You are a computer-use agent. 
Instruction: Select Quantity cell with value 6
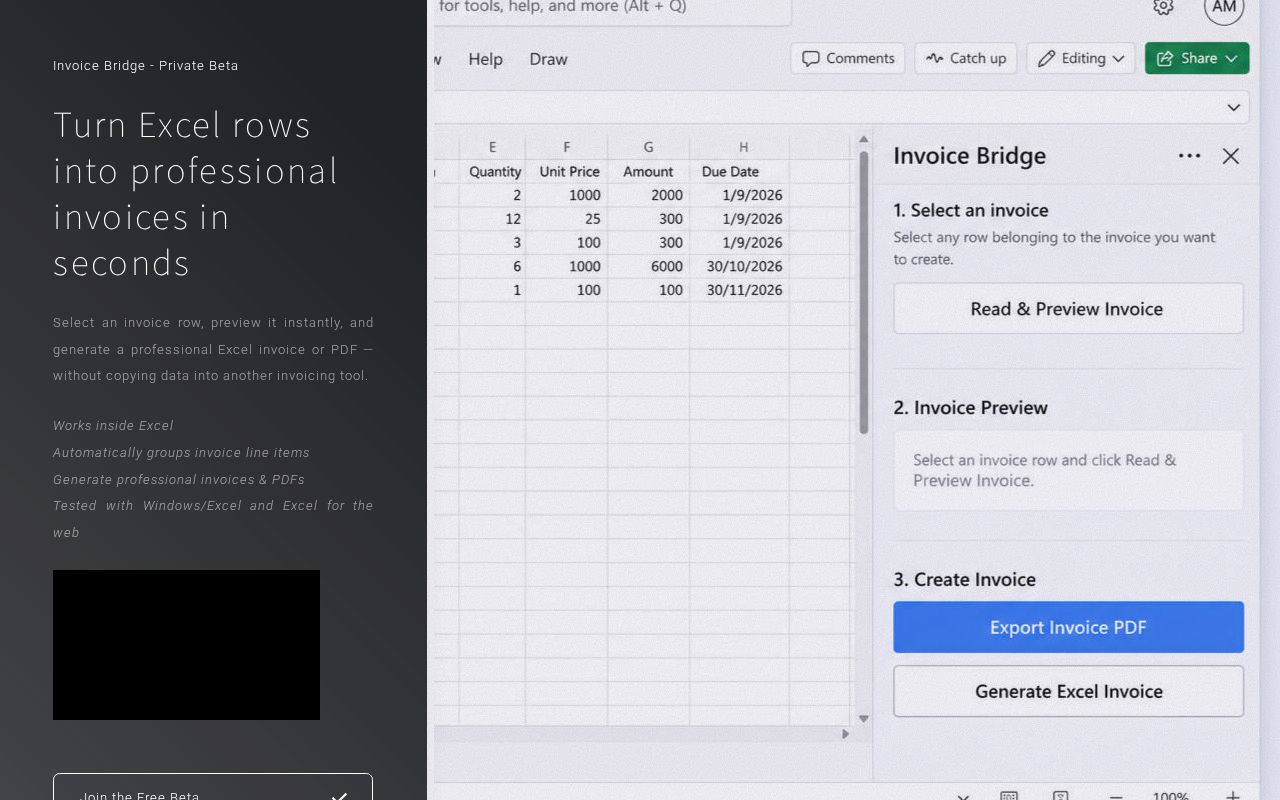493,266
